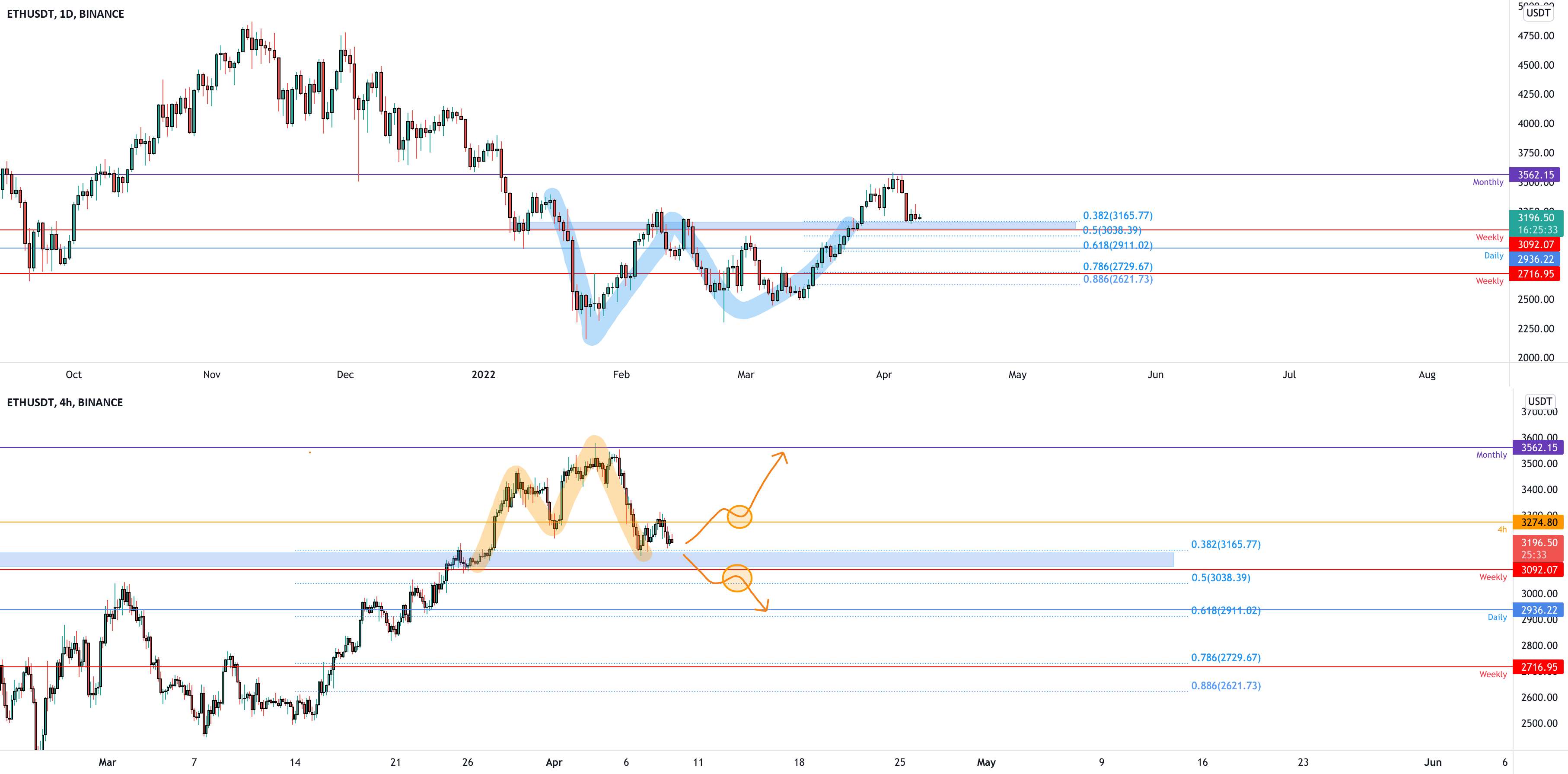Click the 3092.07 Weekly price tag on daily chart
Screen dimensions: 1568x774
(x=1535, y=245)
